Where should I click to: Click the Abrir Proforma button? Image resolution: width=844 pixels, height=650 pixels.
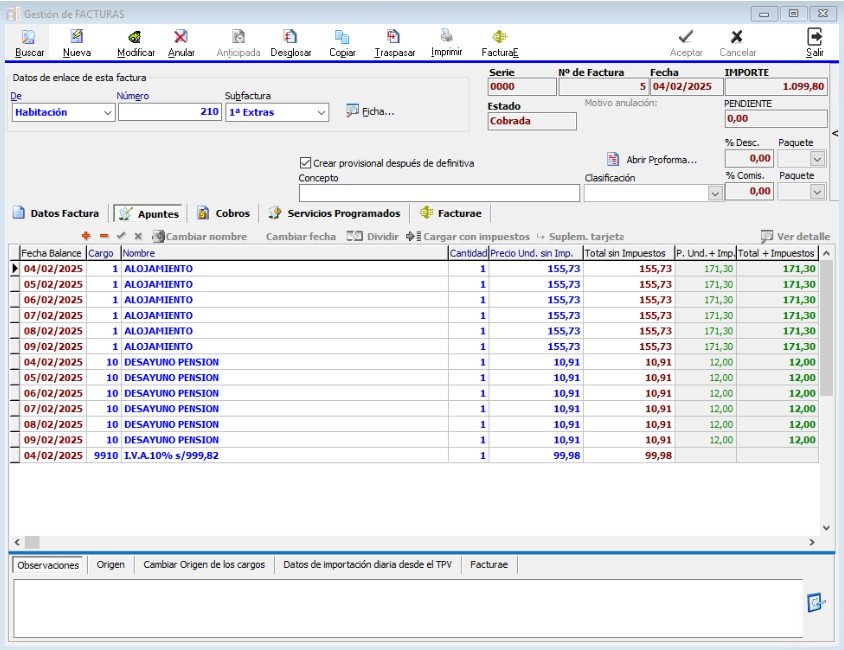pos(651,160)
